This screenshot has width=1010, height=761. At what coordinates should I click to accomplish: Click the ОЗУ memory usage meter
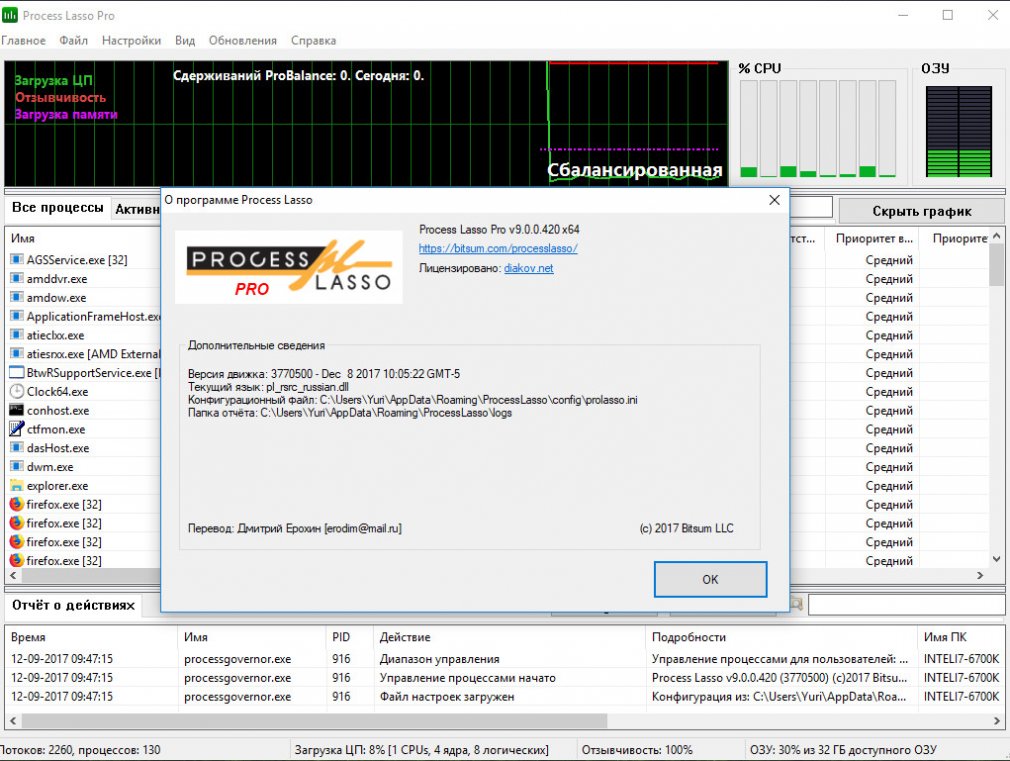[x=958, y=131]
